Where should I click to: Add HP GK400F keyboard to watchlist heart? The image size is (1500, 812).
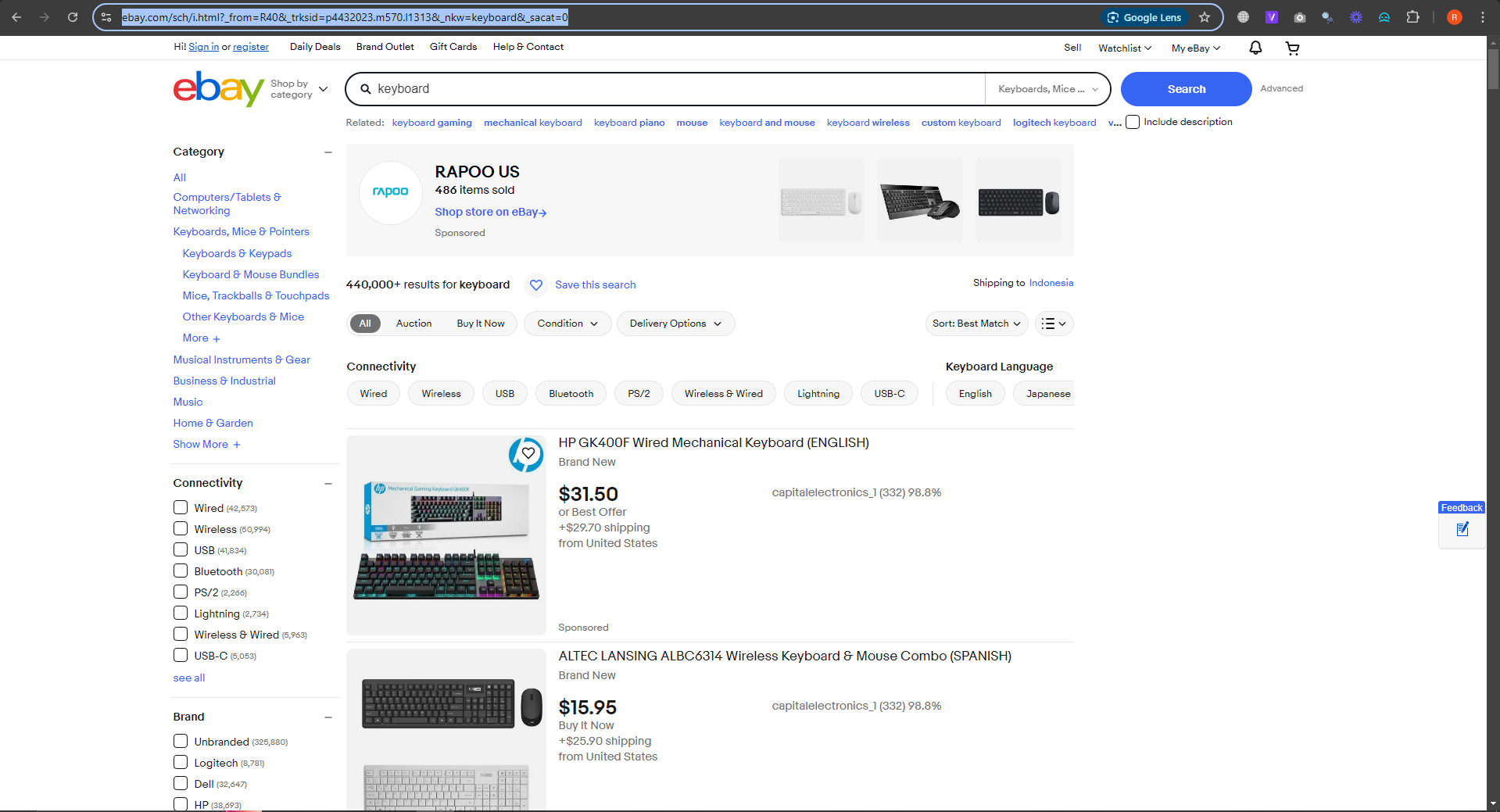tap(528, 453)
